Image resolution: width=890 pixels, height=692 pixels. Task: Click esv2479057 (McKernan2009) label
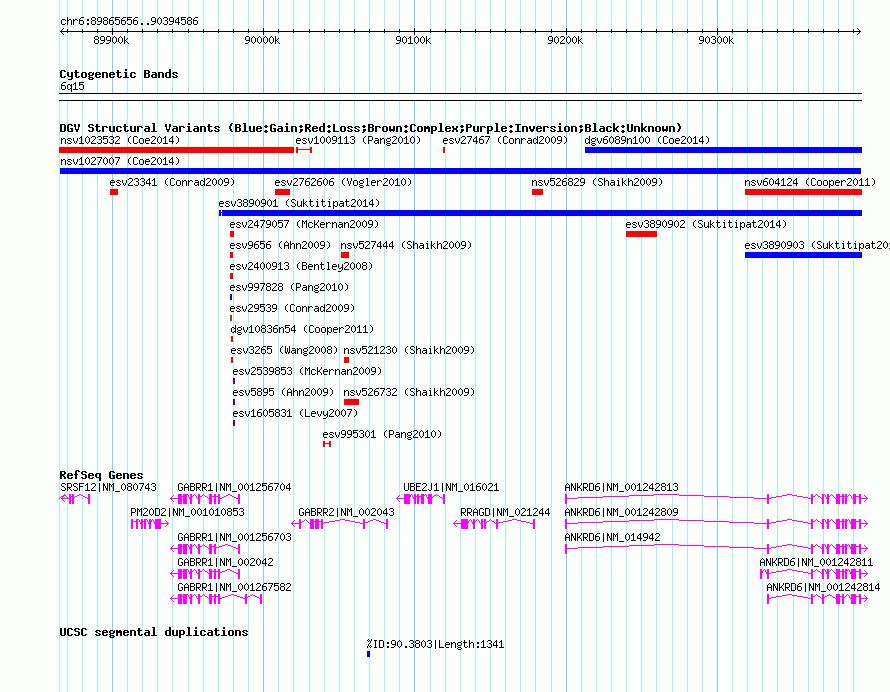[304, 224]
